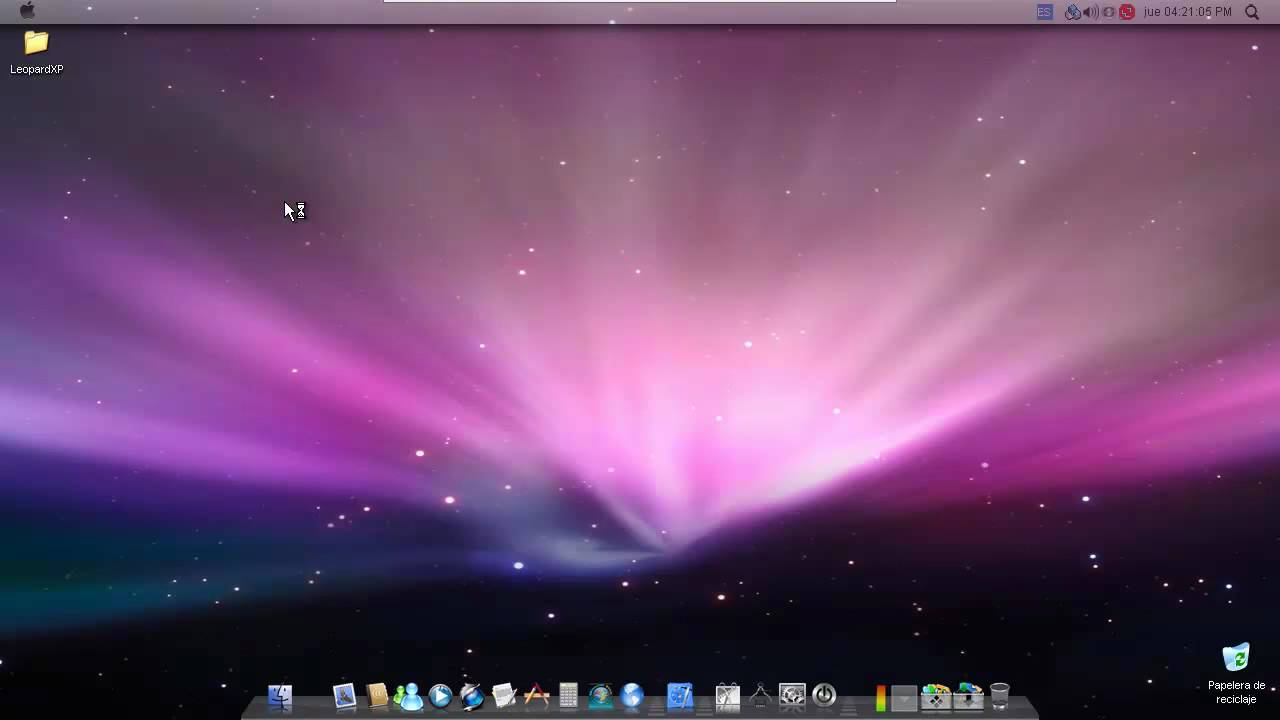This screenshot has width=1280, height=720.
Task: Open the blue blueprint dock icon
Action: pos(680,696)
